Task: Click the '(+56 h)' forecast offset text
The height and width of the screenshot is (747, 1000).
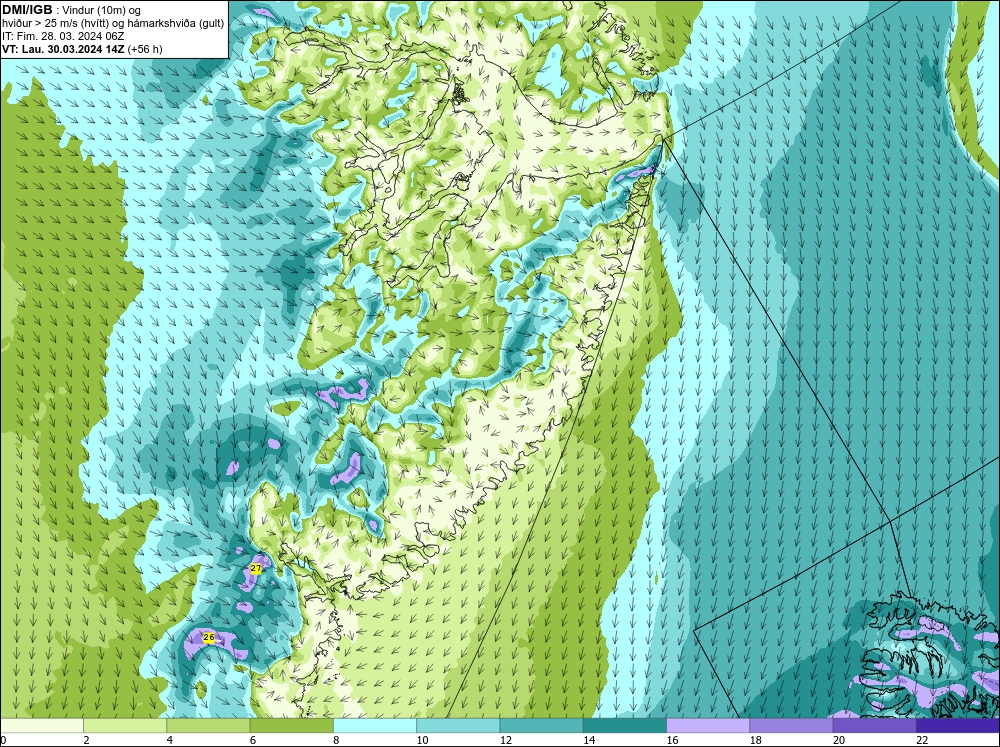Action: 145,49
